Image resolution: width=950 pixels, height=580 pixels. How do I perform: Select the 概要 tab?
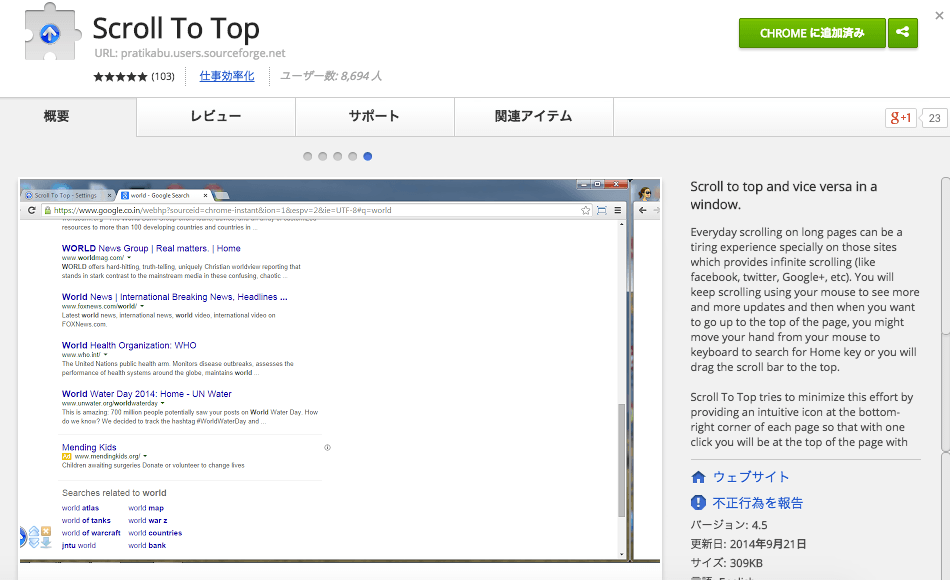click(x=56, y=116)
